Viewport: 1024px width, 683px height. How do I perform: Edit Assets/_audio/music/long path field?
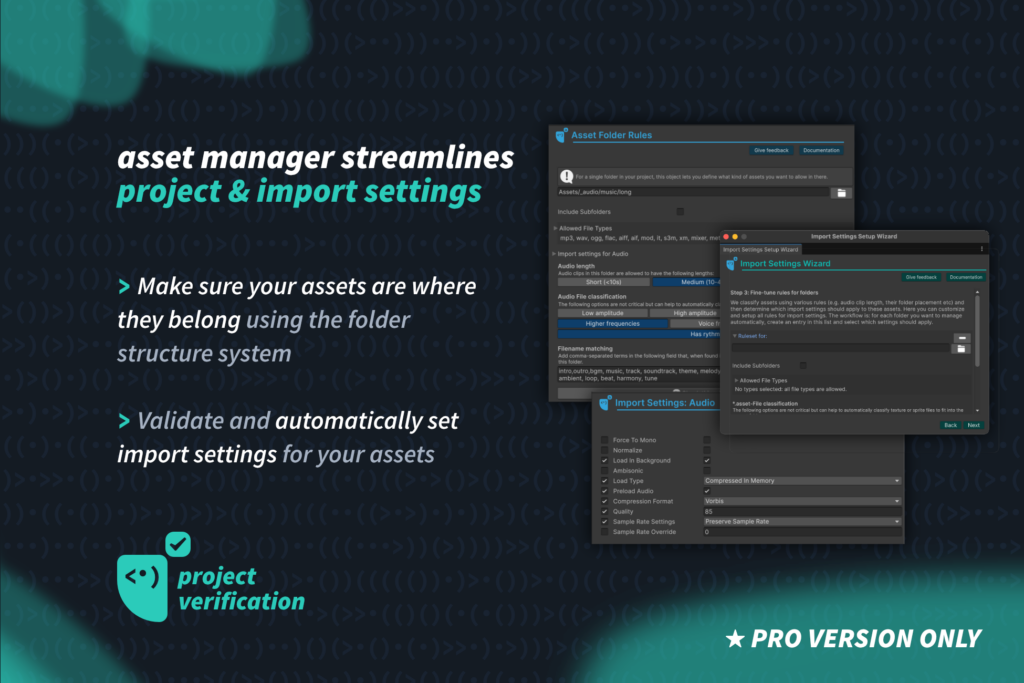(693, 193)
